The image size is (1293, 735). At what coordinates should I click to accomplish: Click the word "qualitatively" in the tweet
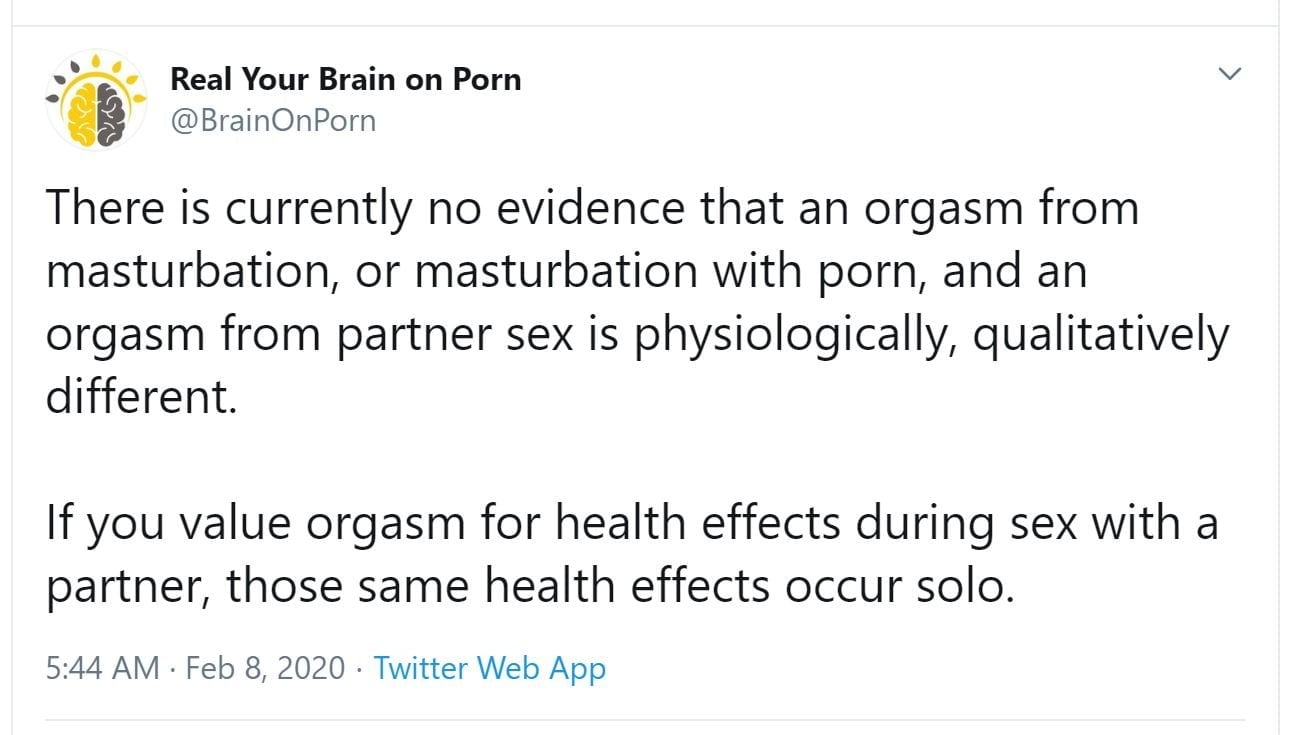tap(1100, 336)
